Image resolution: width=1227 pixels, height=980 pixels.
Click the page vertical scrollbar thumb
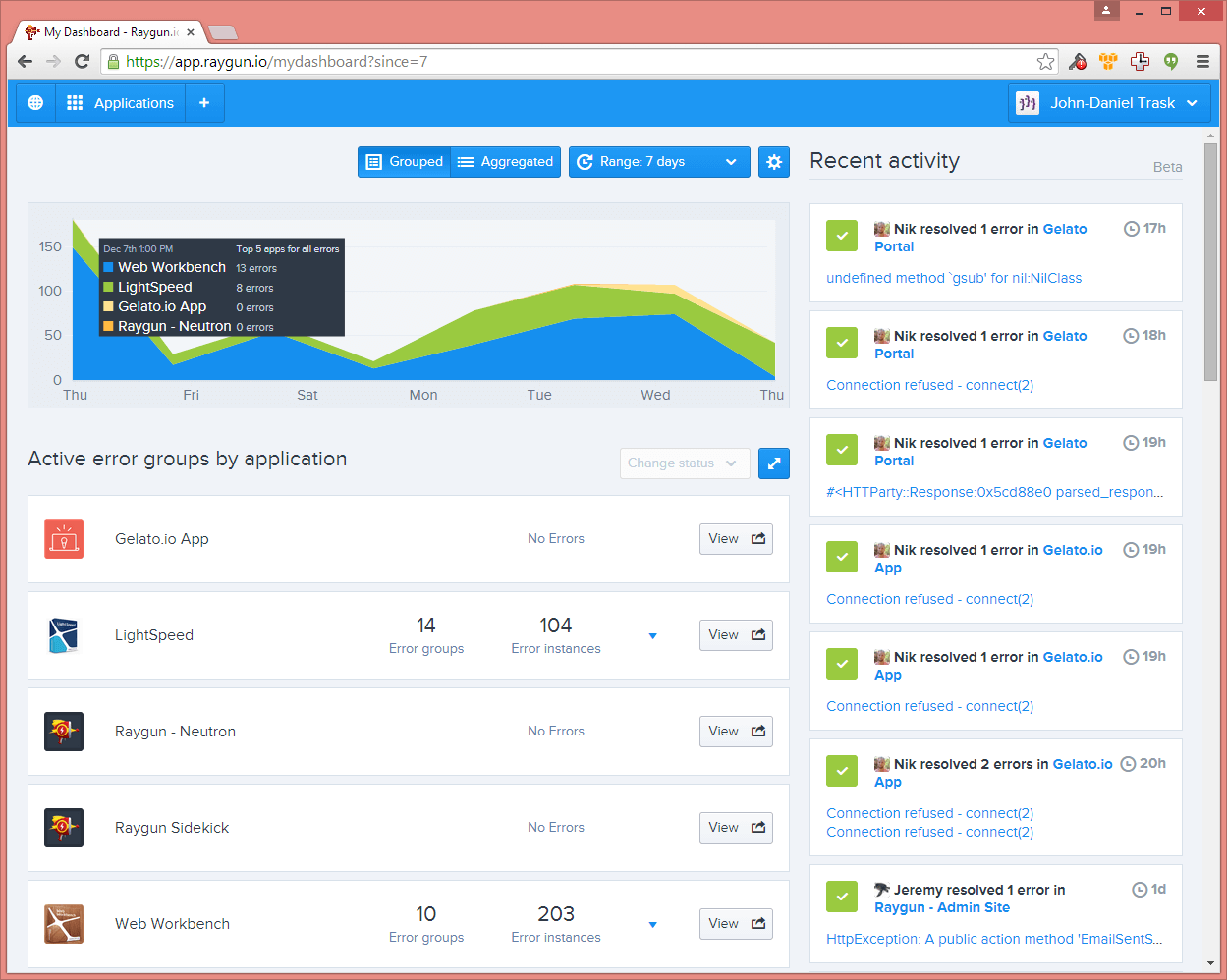click(1210, 263)
